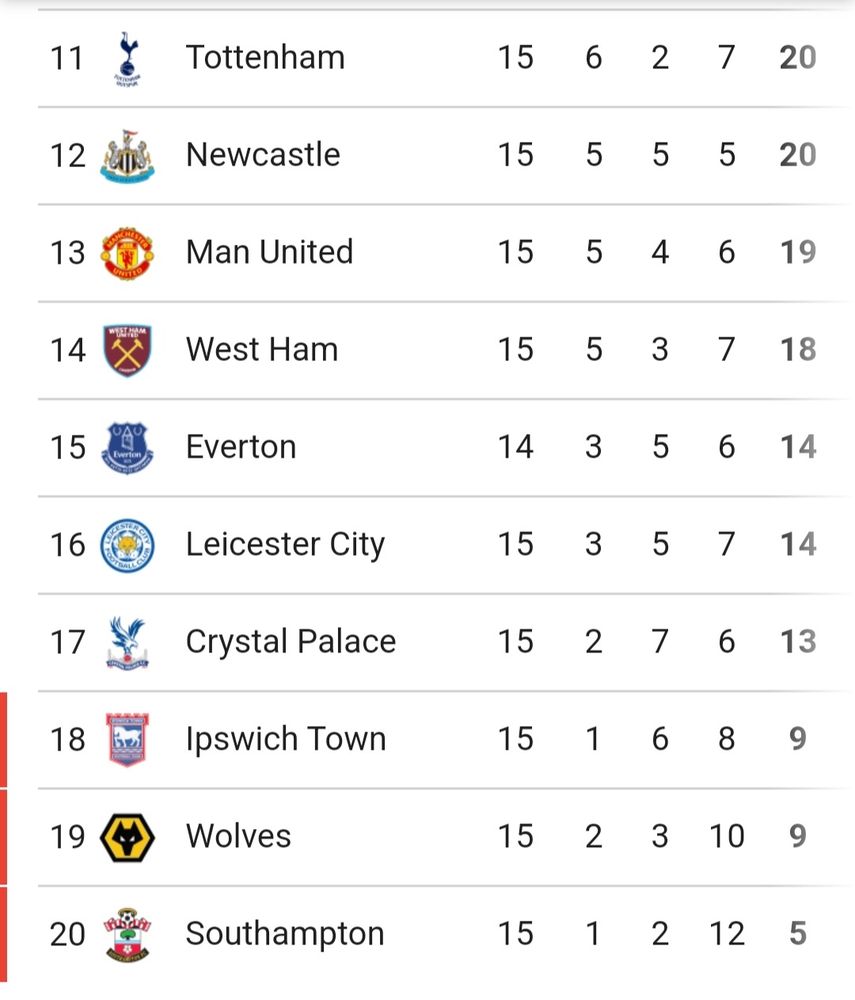Screen dimensions: 855x1000
Task: Select the Leicester City team name
Action: 285,544
